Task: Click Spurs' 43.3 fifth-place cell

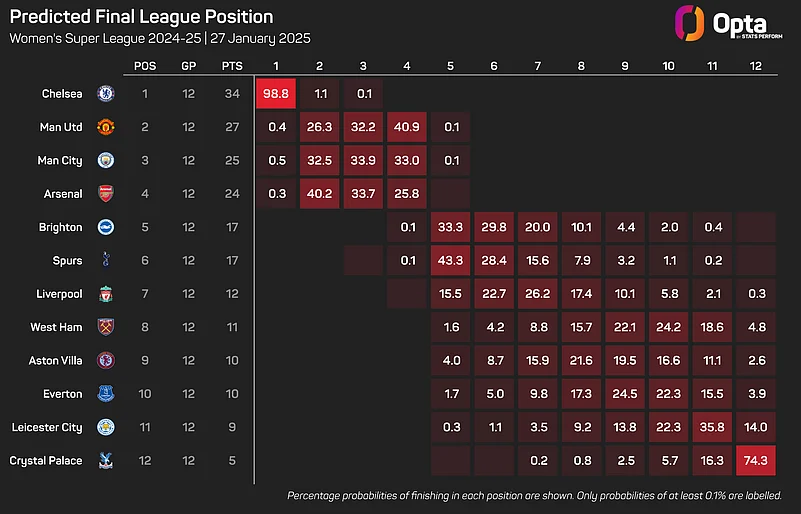Action: click(451, 261)
